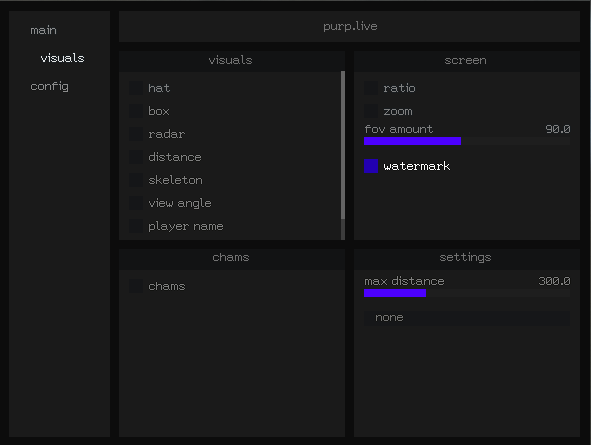
Task: Open the main tab in sidebar
Action: pyautogui.click(x=43, y=30)
